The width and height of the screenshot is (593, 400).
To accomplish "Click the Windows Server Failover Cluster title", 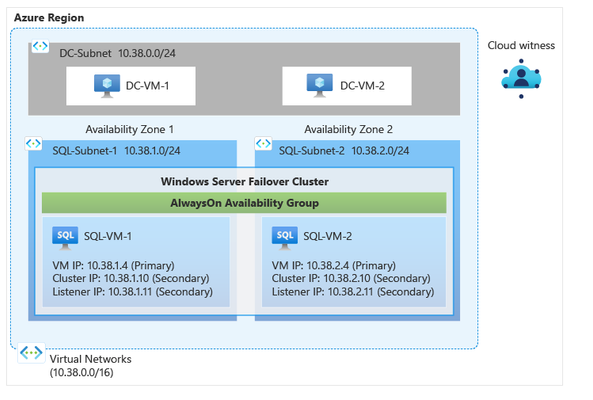I will click(245, 181).
